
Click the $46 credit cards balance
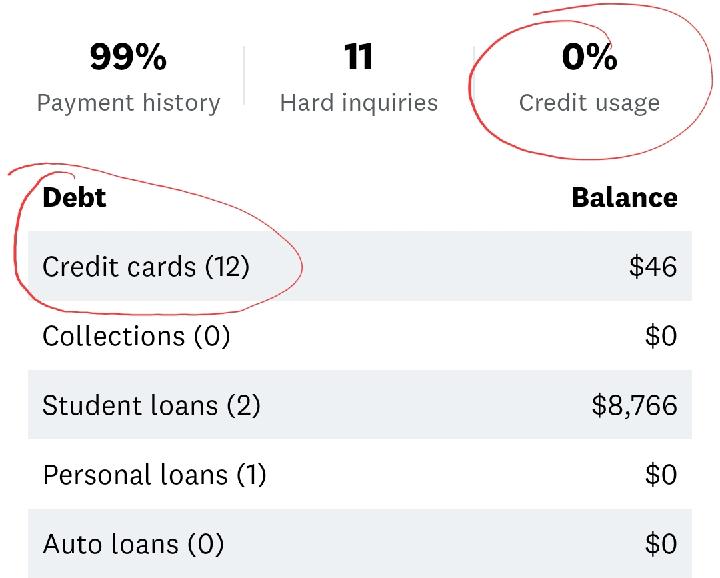point(653,267)
